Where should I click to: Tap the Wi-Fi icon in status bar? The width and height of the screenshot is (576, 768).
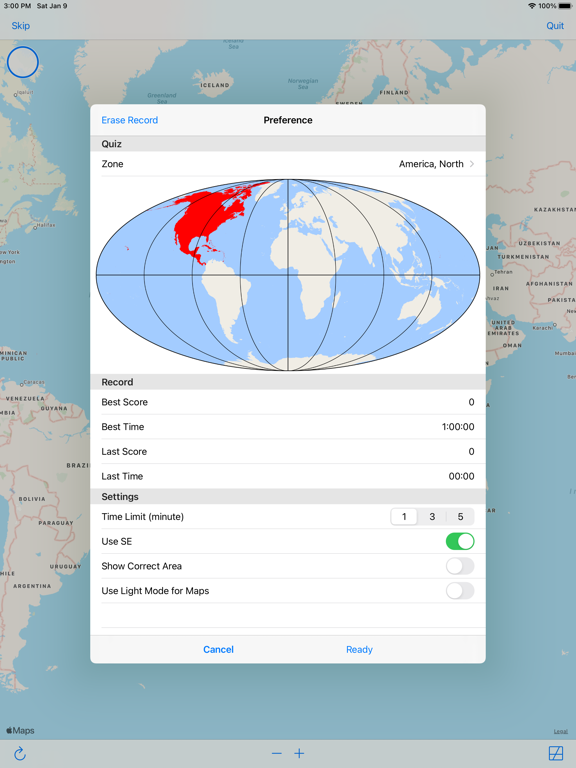pos(532,6)
